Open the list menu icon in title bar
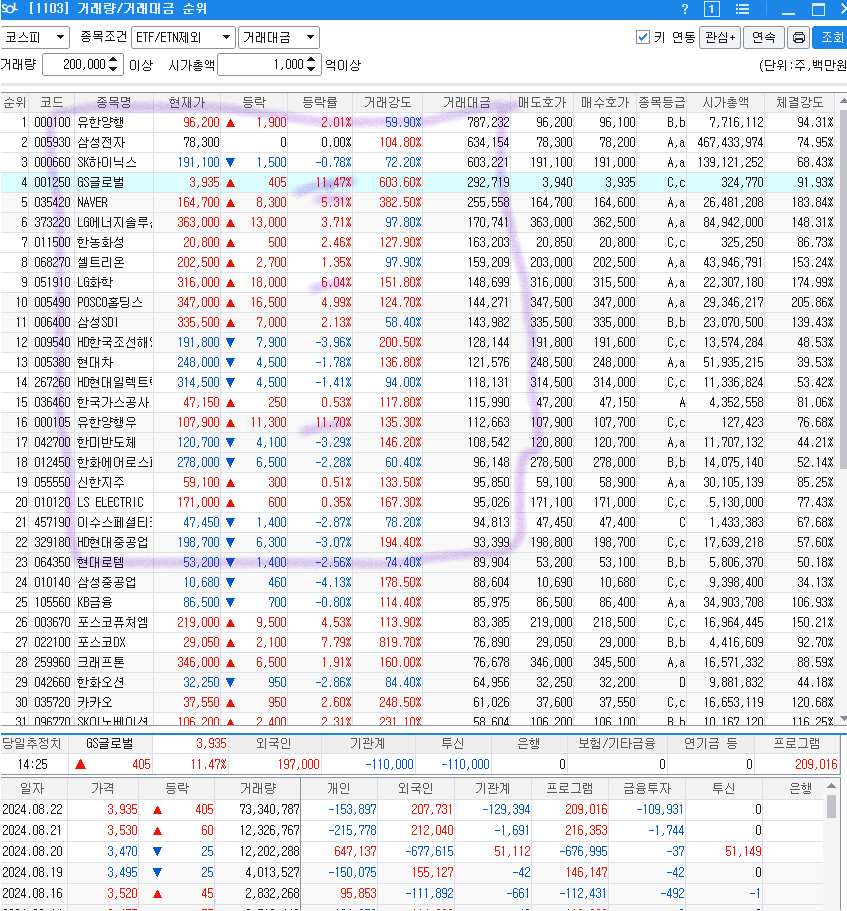 click(x=742, y=9)
